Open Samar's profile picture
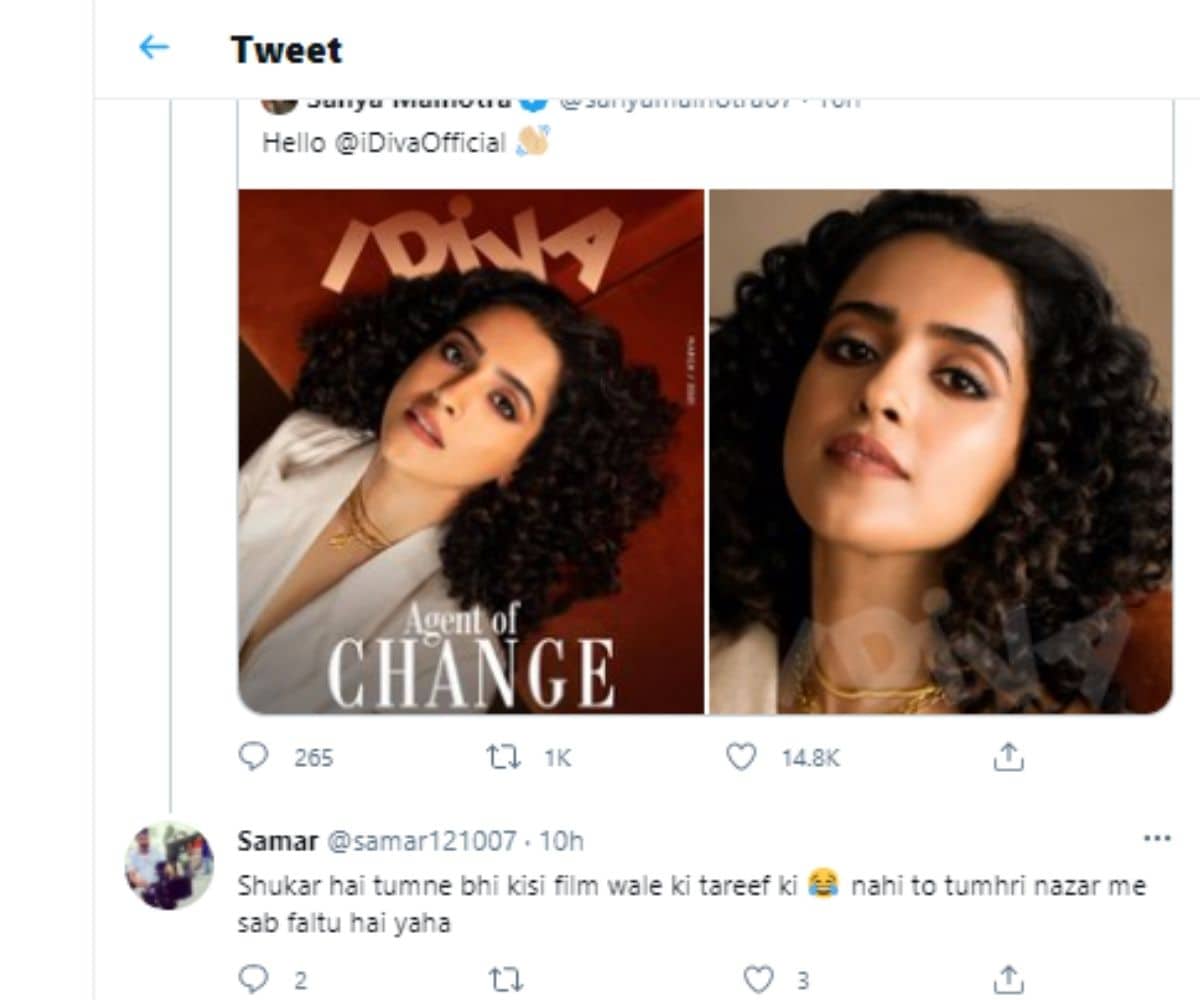 click(x=169, y=866)
